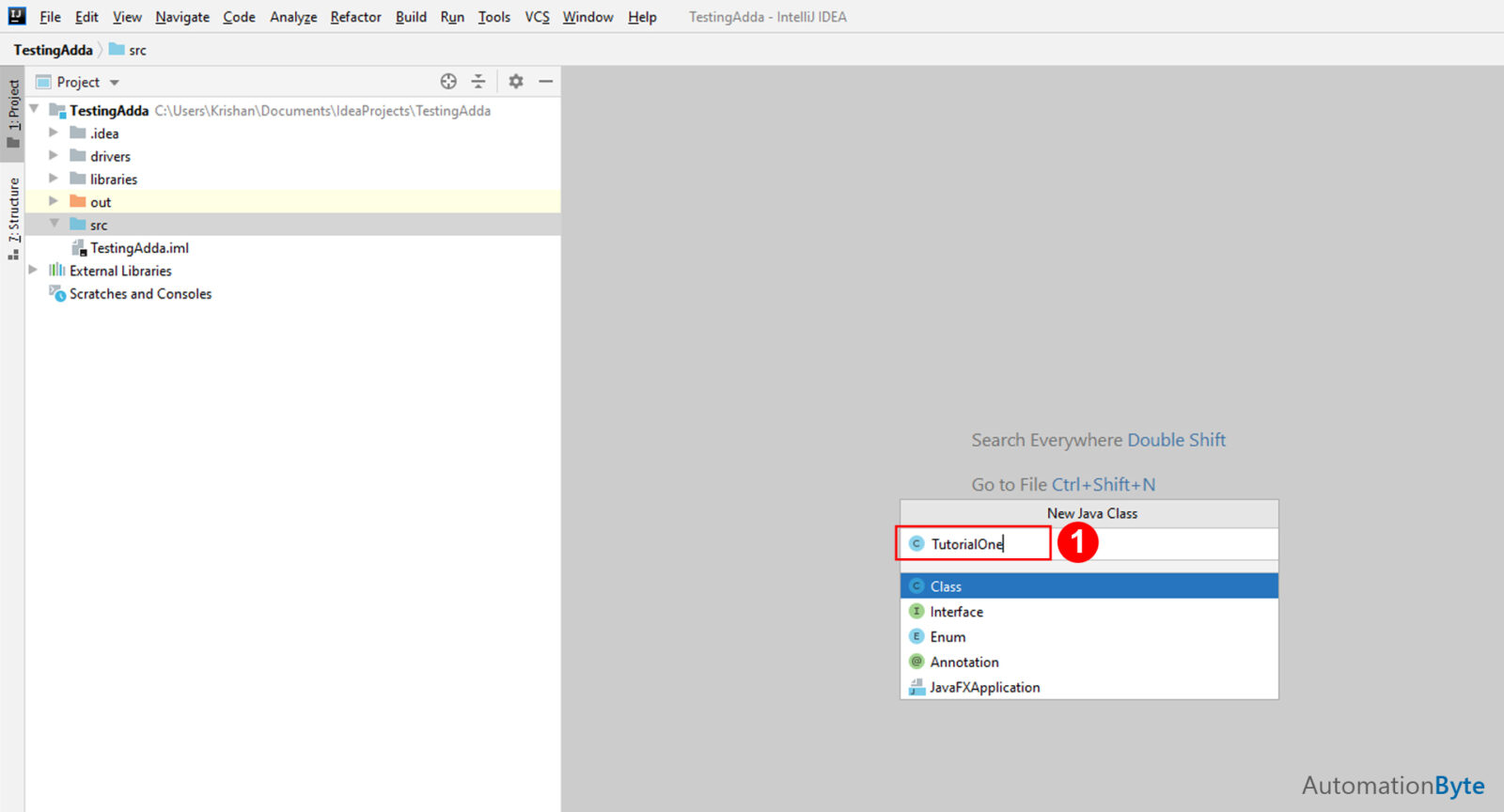This screenshot has height=812, width=1504.
Task: Open the Window menu
Action: coord(587,17)
